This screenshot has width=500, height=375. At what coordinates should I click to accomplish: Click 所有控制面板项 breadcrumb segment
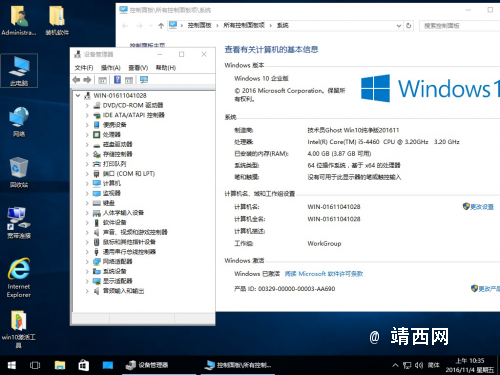(x=244, y=25)
